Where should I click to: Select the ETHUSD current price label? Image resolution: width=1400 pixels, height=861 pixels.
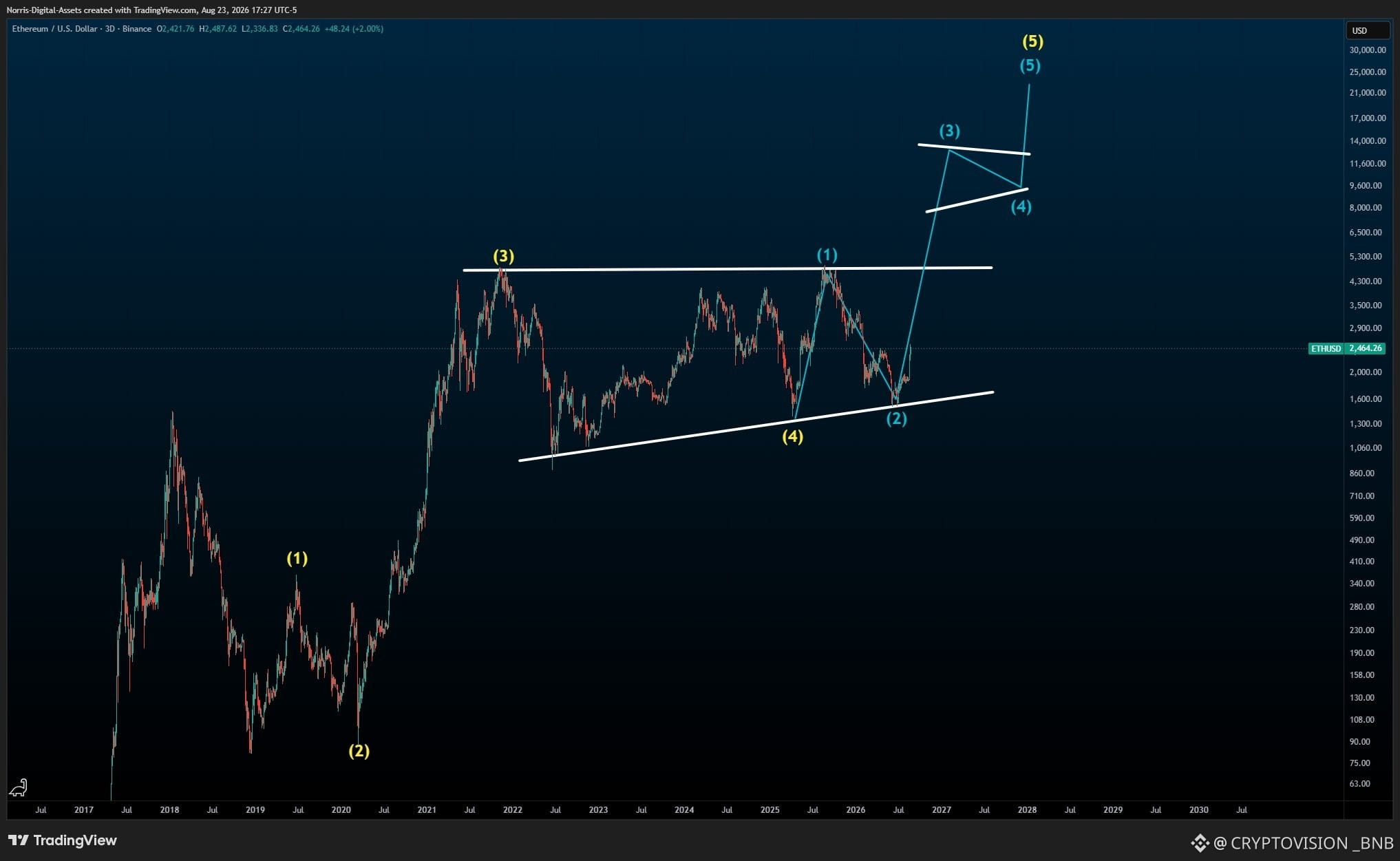tap(1346, 348)
